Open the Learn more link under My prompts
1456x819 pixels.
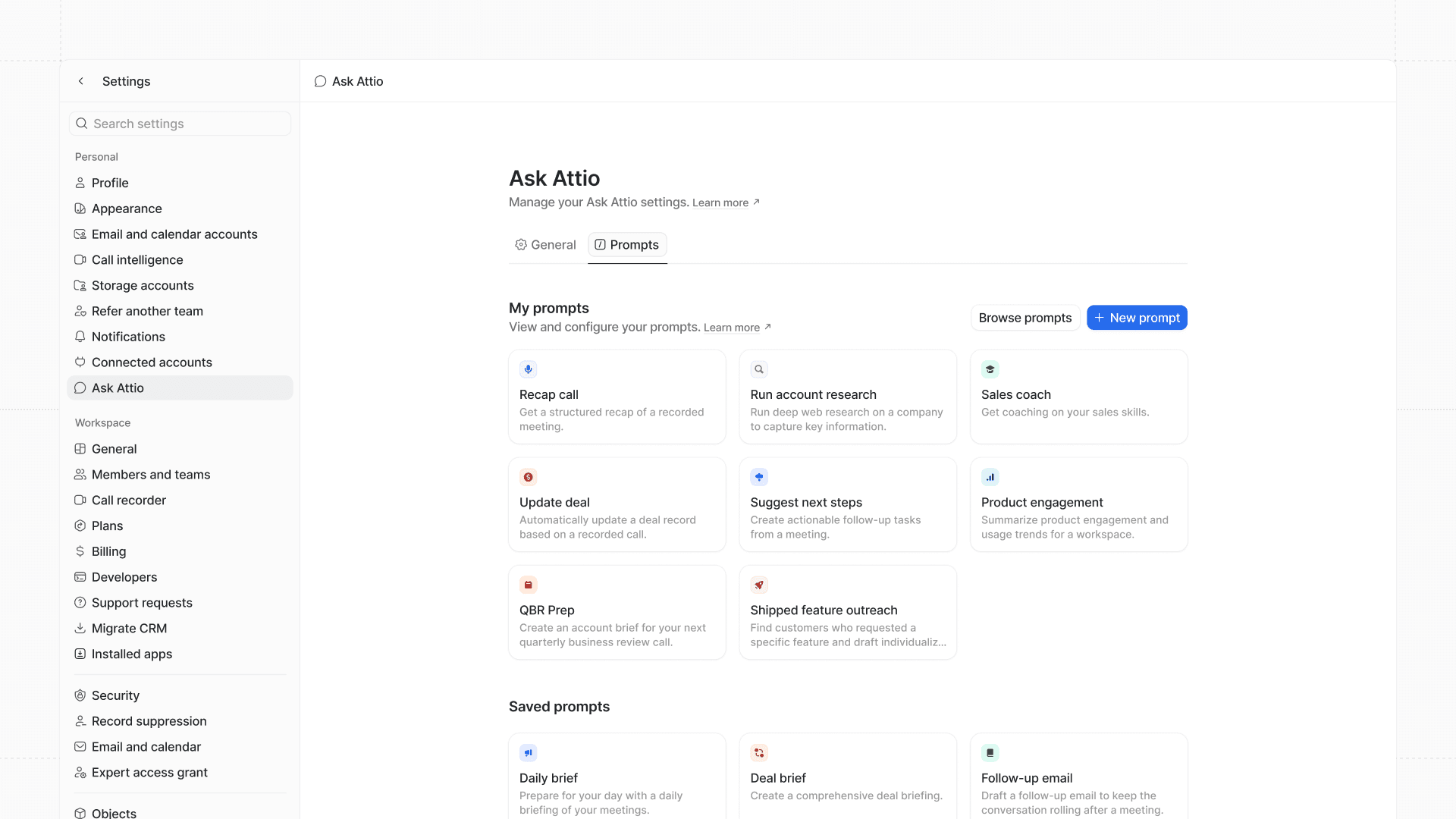[733, 327]
